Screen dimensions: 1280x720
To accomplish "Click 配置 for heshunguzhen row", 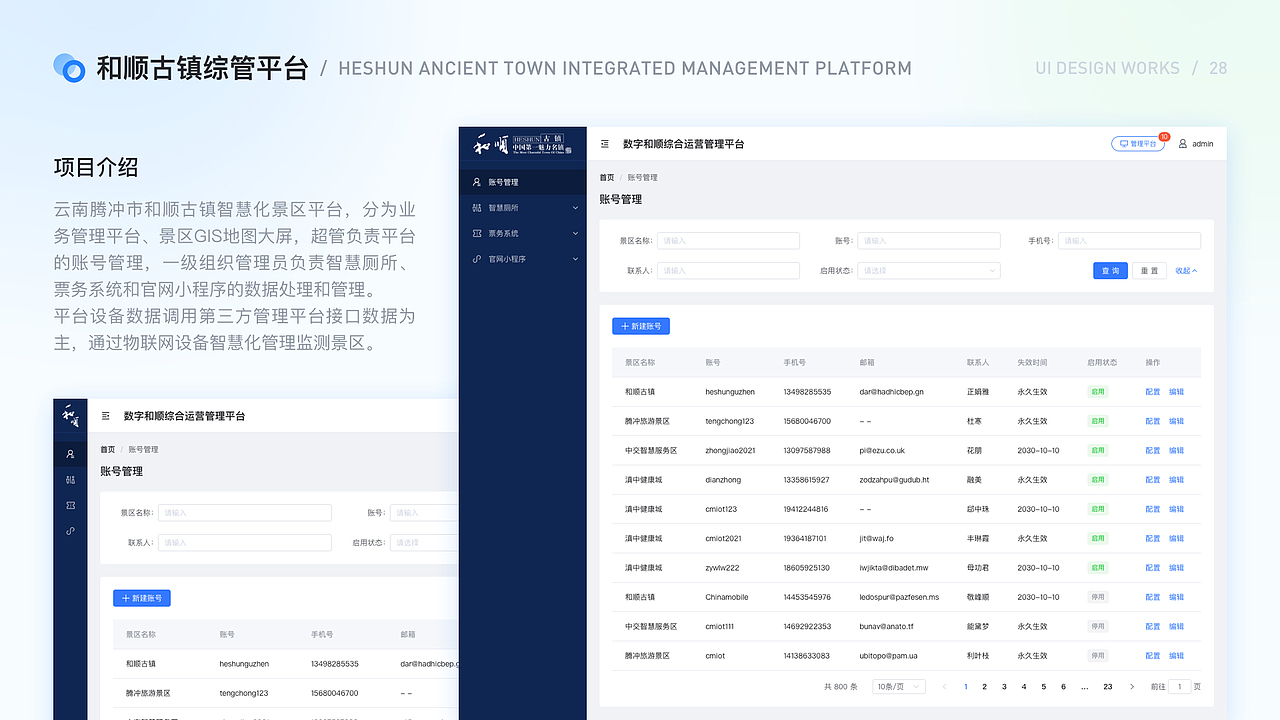I will coord(1152,392).
